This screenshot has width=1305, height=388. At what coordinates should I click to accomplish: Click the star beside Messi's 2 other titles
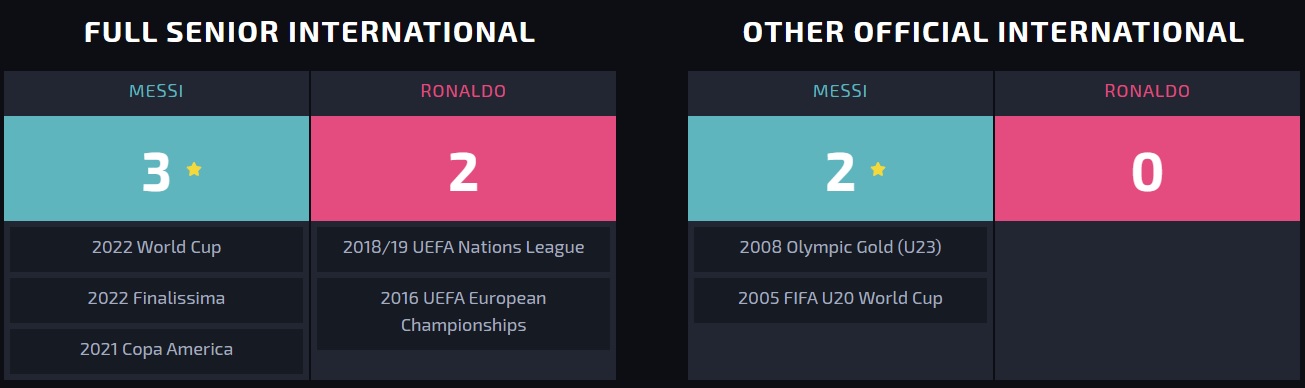point(878,169)
